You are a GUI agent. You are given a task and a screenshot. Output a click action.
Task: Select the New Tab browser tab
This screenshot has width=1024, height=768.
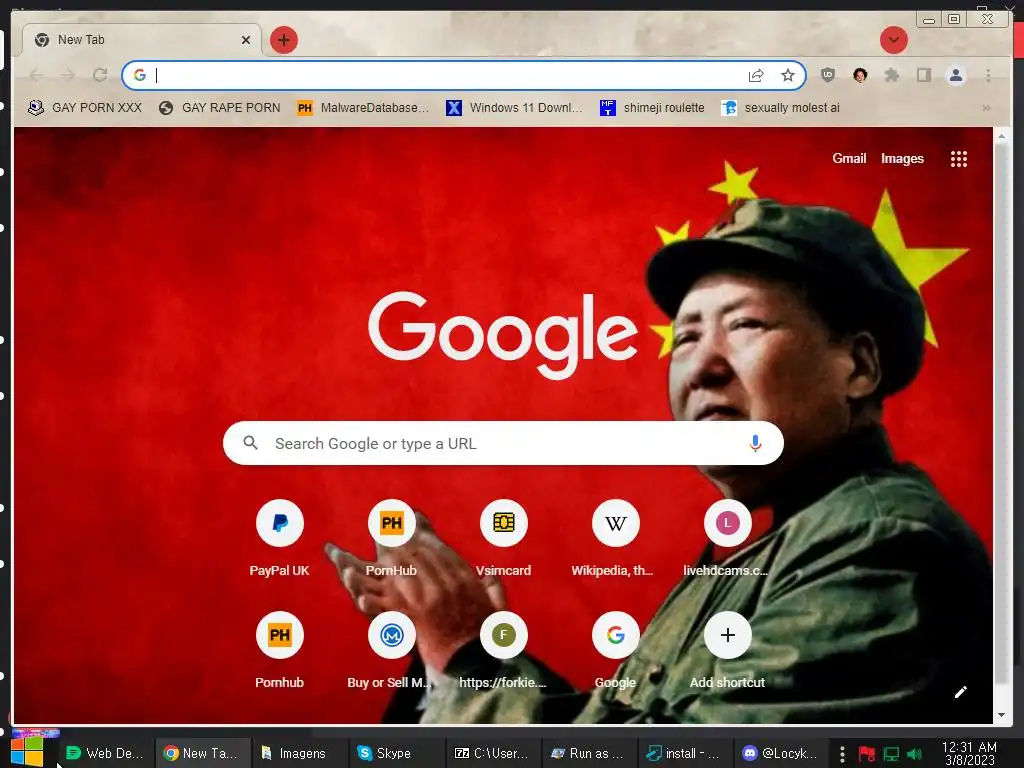[142, 40]
